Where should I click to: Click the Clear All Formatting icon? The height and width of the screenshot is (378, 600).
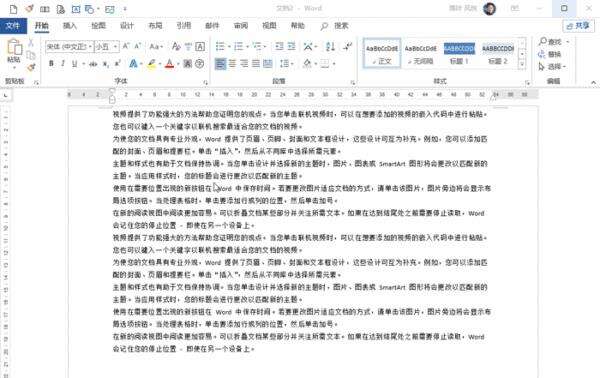[x=176, y=47]
